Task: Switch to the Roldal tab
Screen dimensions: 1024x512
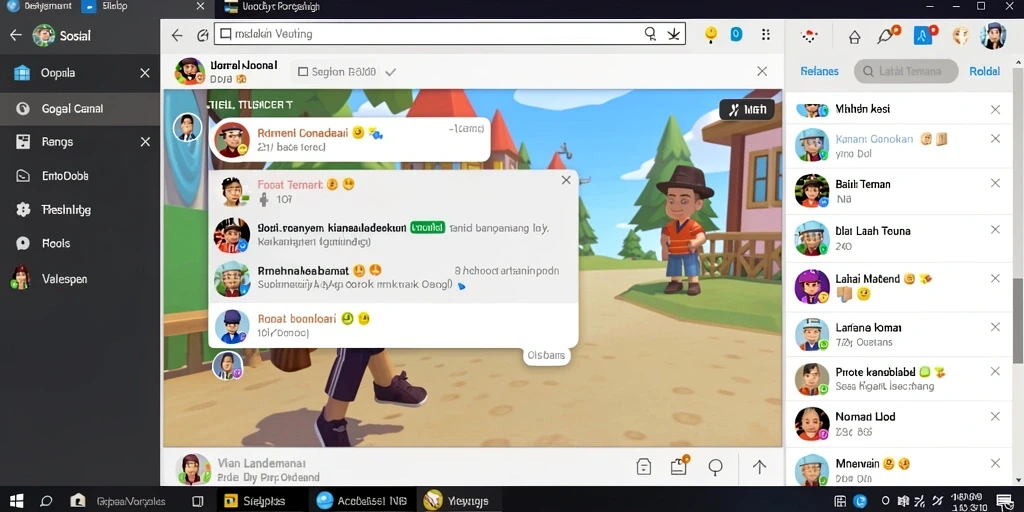Action: click(x=984, y=71)
